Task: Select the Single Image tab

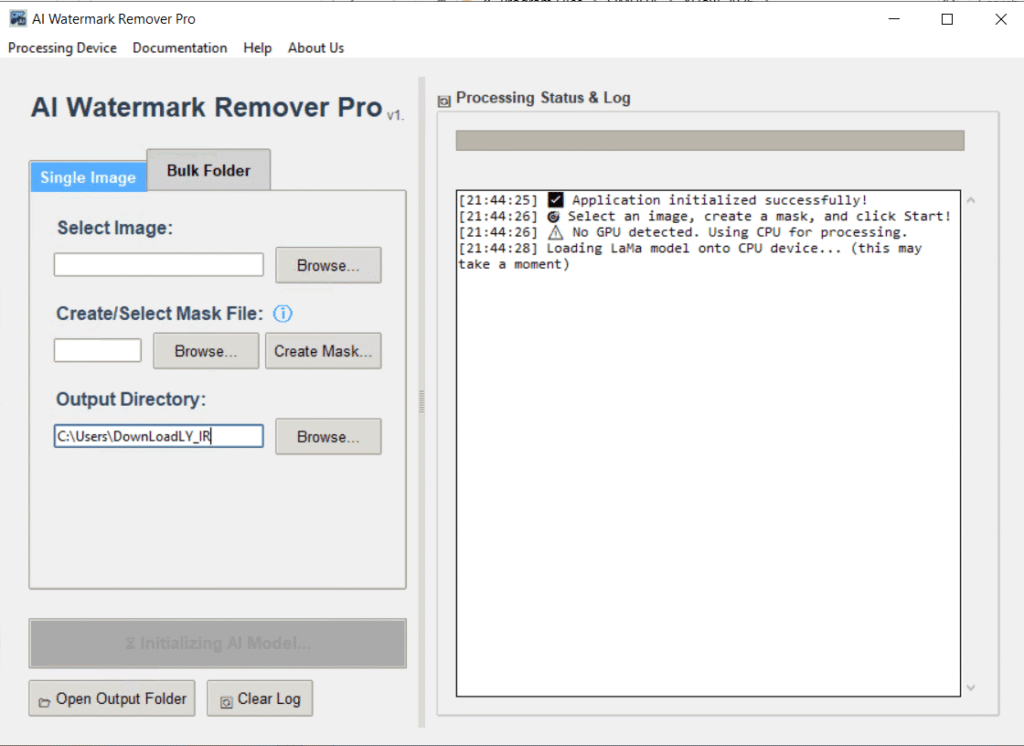Action: [x=88, y=177]
